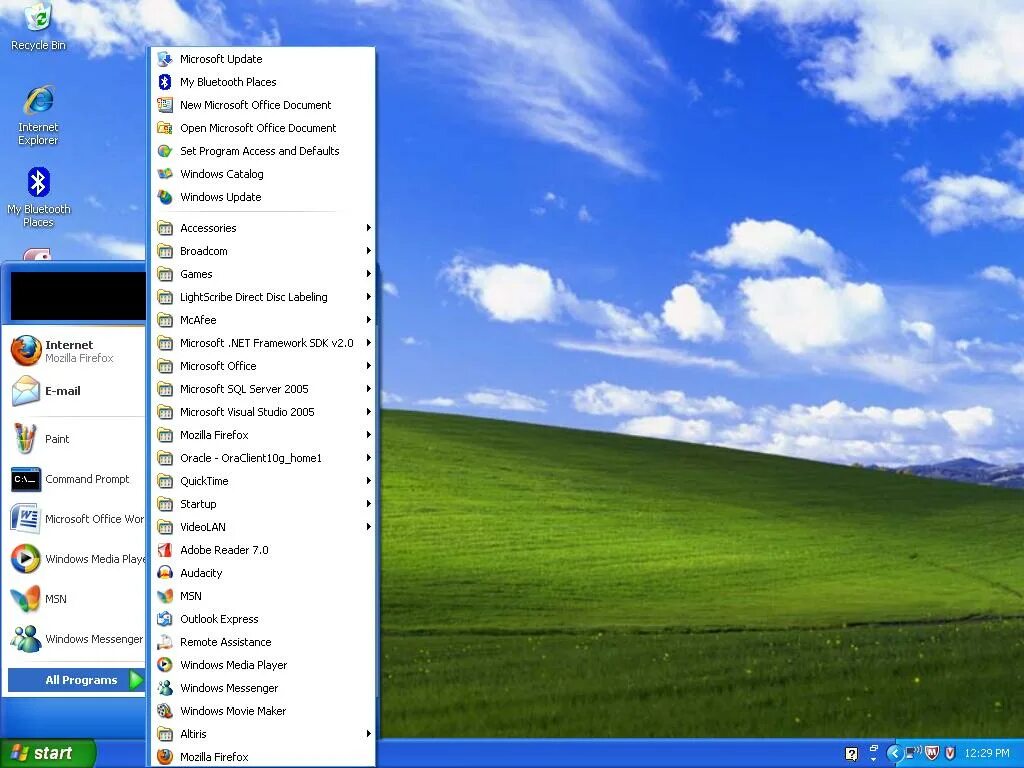The height and width of the screenshot is (768, 1024).
Task: Select Open Microsoft Office Document
Action: pos(263,128)
